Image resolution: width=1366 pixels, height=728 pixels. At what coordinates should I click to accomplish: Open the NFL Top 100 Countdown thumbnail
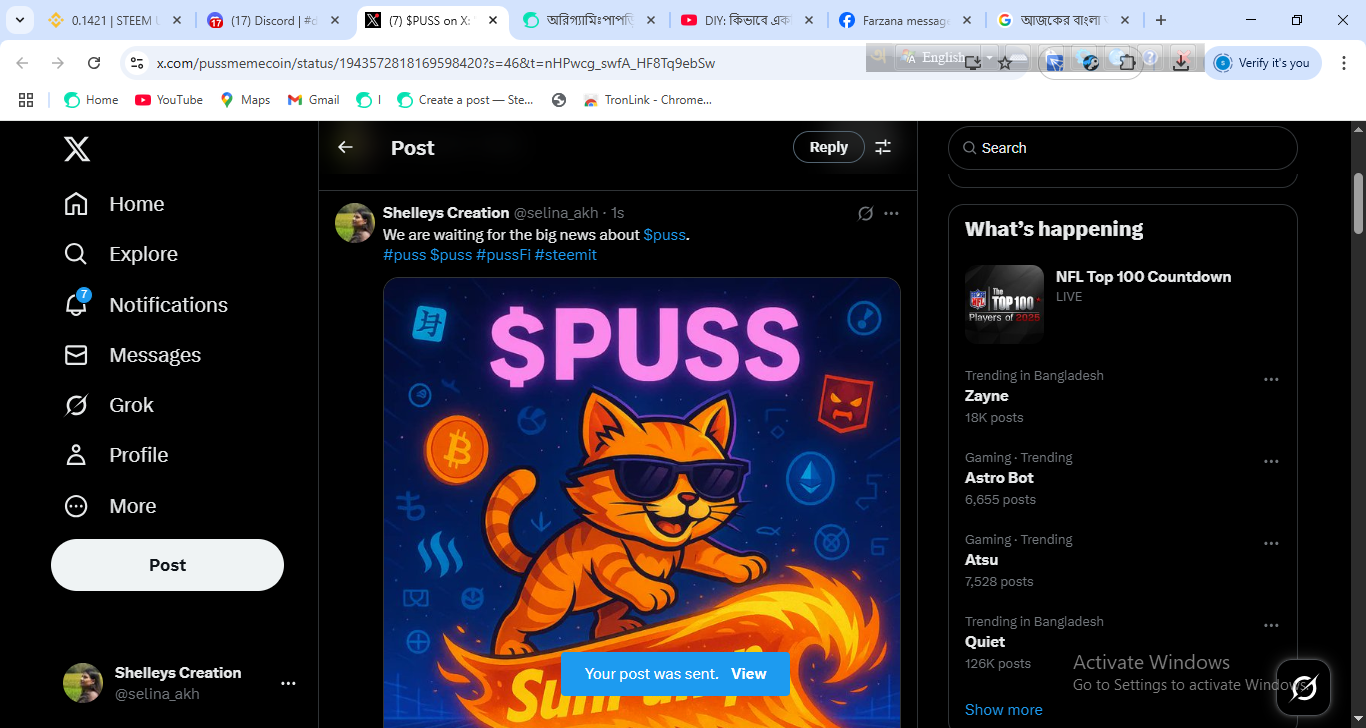[x=1004, y=304]
